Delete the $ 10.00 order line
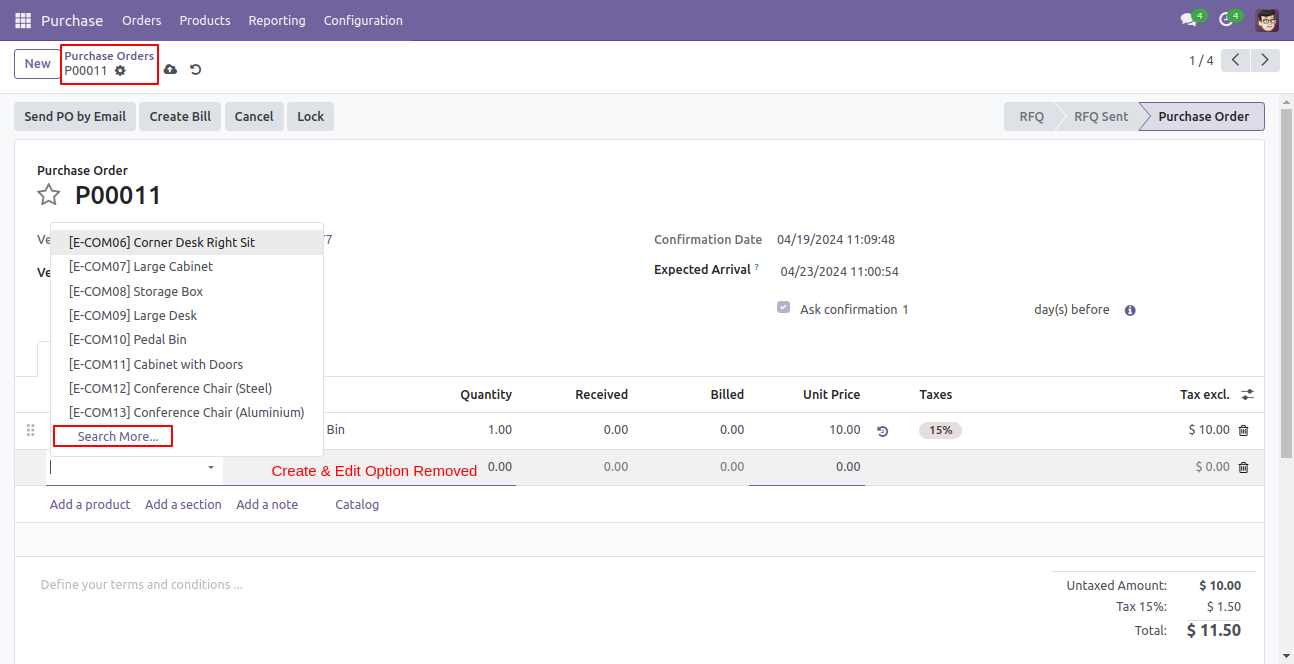 [1244, 431]
